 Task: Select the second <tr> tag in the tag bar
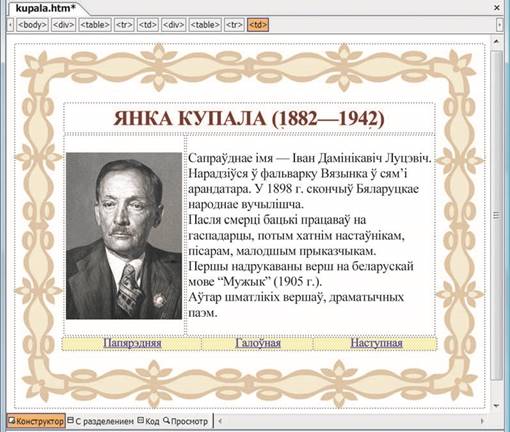click(x=234, y=25)
